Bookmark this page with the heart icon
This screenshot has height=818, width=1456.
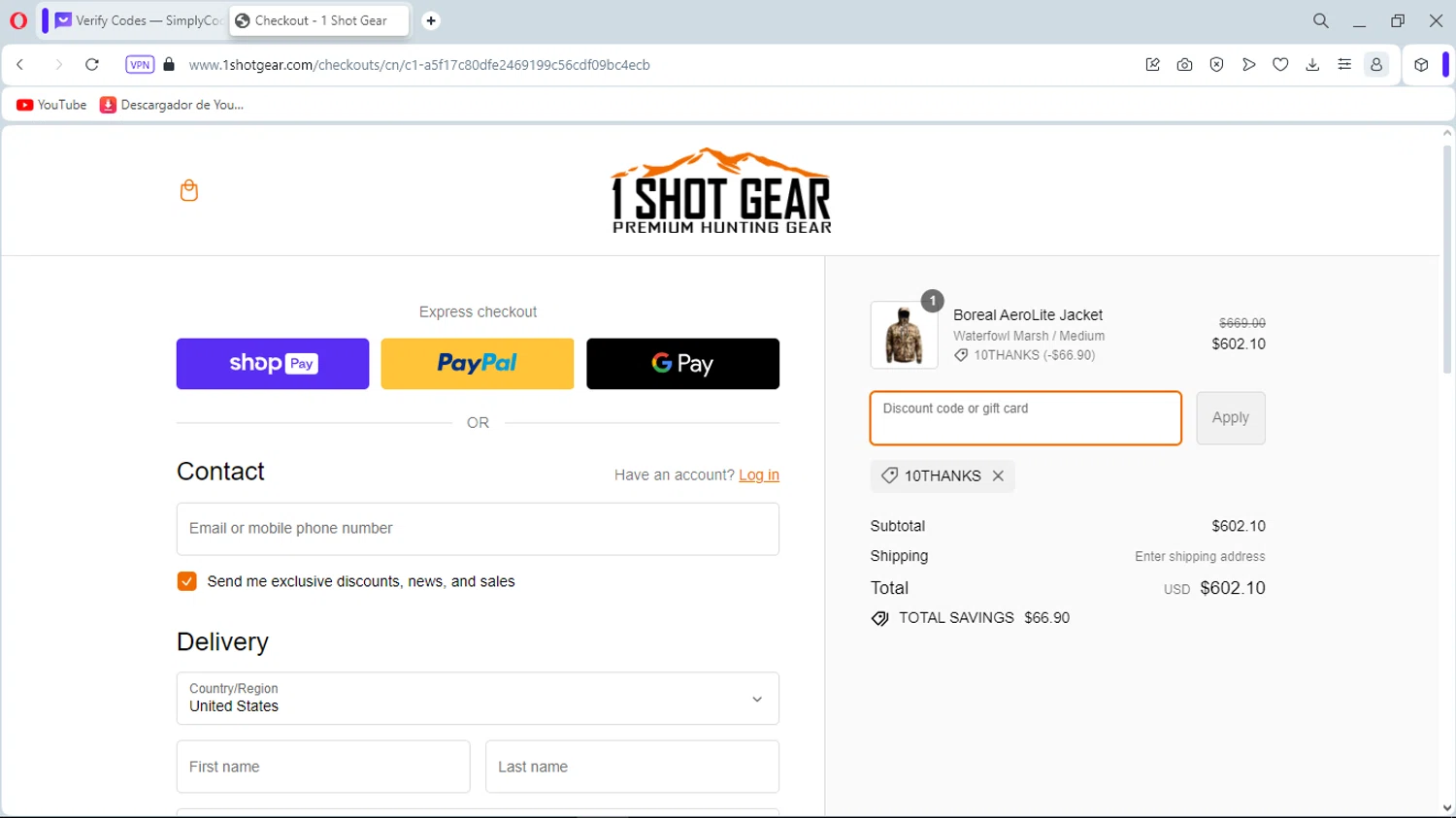[x=1280, y=65]
